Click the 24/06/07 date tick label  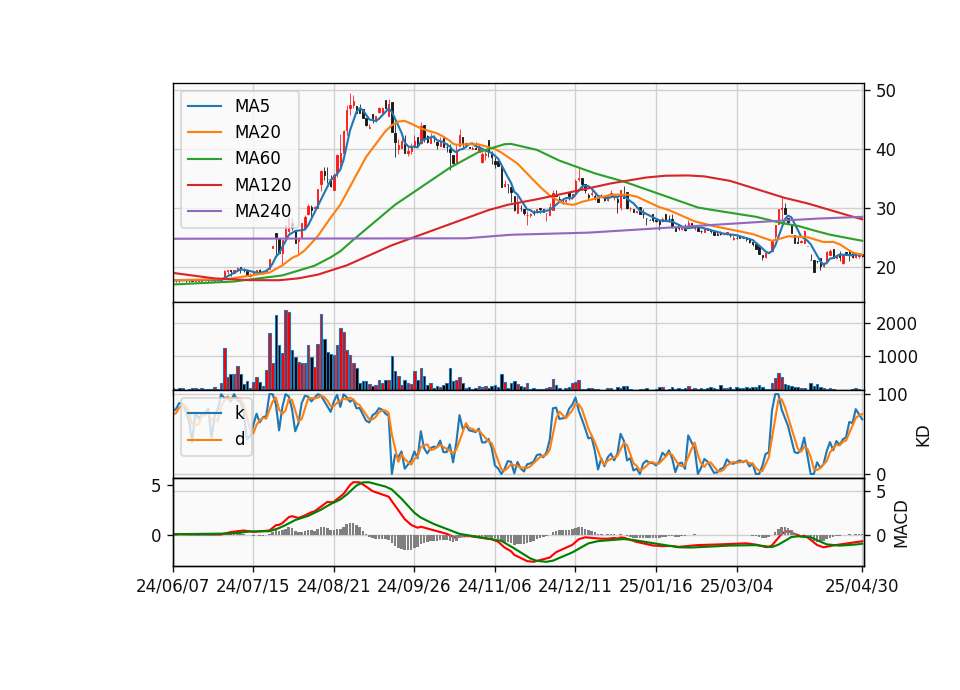click(173, 587)
